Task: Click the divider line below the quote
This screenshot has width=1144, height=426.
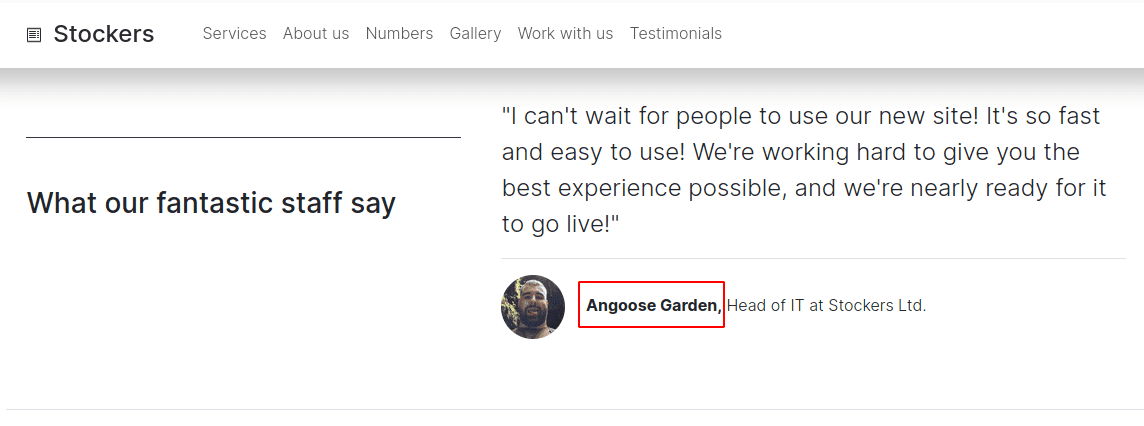Action: 813,258
